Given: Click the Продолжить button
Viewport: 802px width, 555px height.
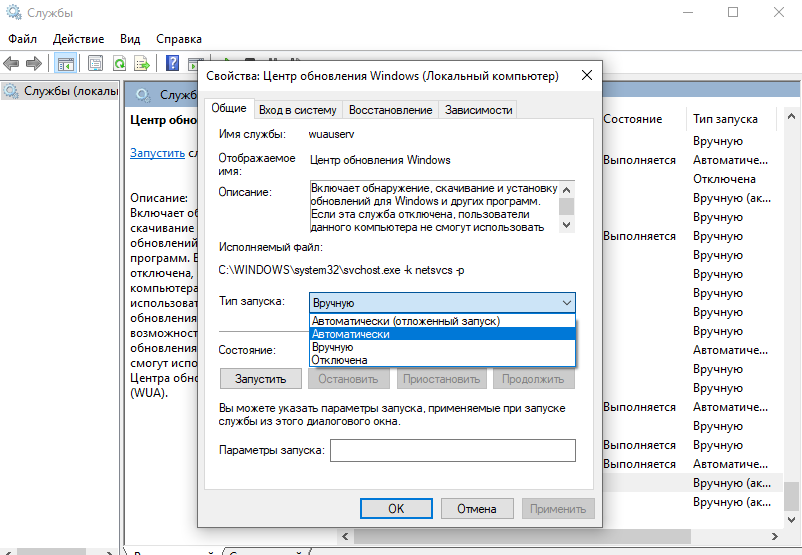Looking at the screenshot, I should coord(533,379).
